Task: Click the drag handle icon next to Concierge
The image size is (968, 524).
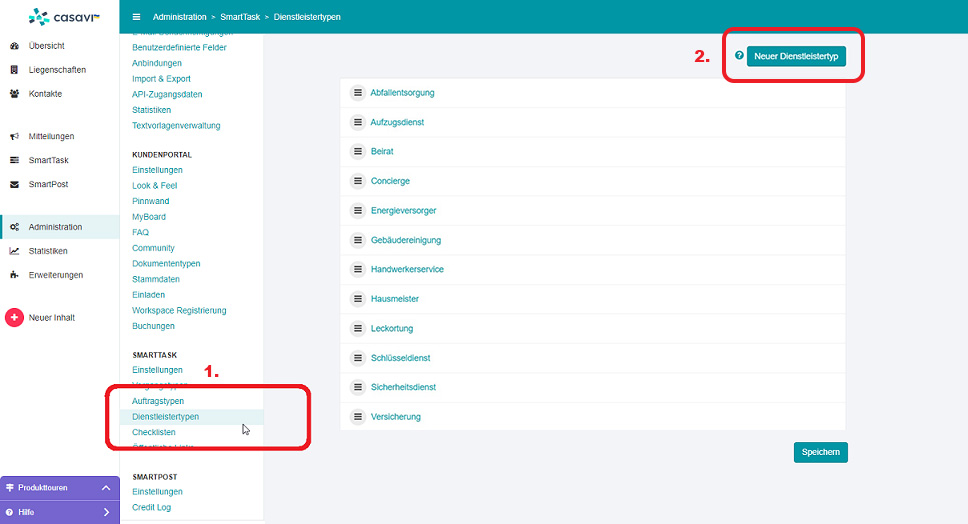Action: 357,181
